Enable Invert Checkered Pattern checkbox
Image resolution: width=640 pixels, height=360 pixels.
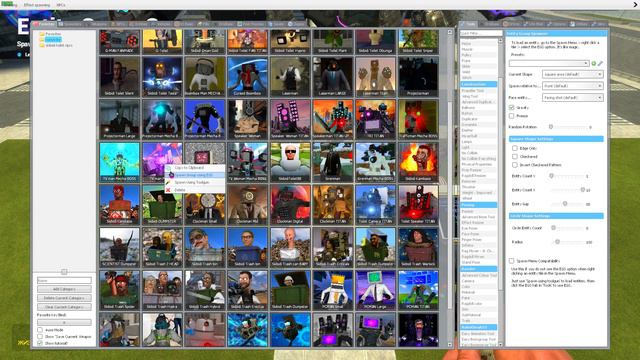click(515, 165)
